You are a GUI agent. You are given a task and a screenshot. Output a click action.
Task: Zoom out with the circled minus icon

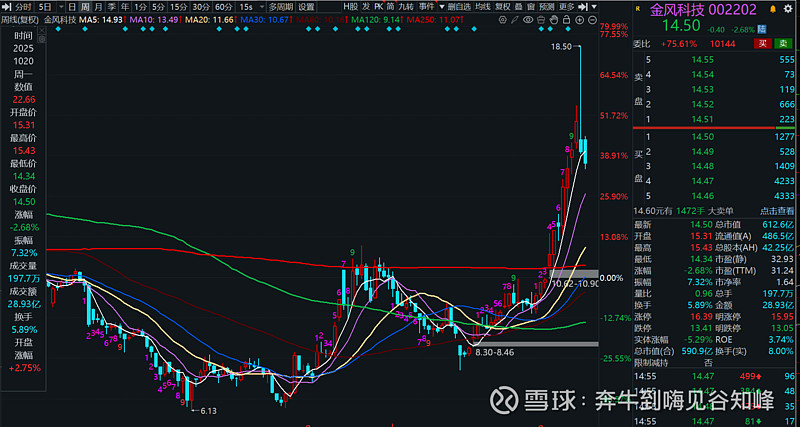[592, 19]
